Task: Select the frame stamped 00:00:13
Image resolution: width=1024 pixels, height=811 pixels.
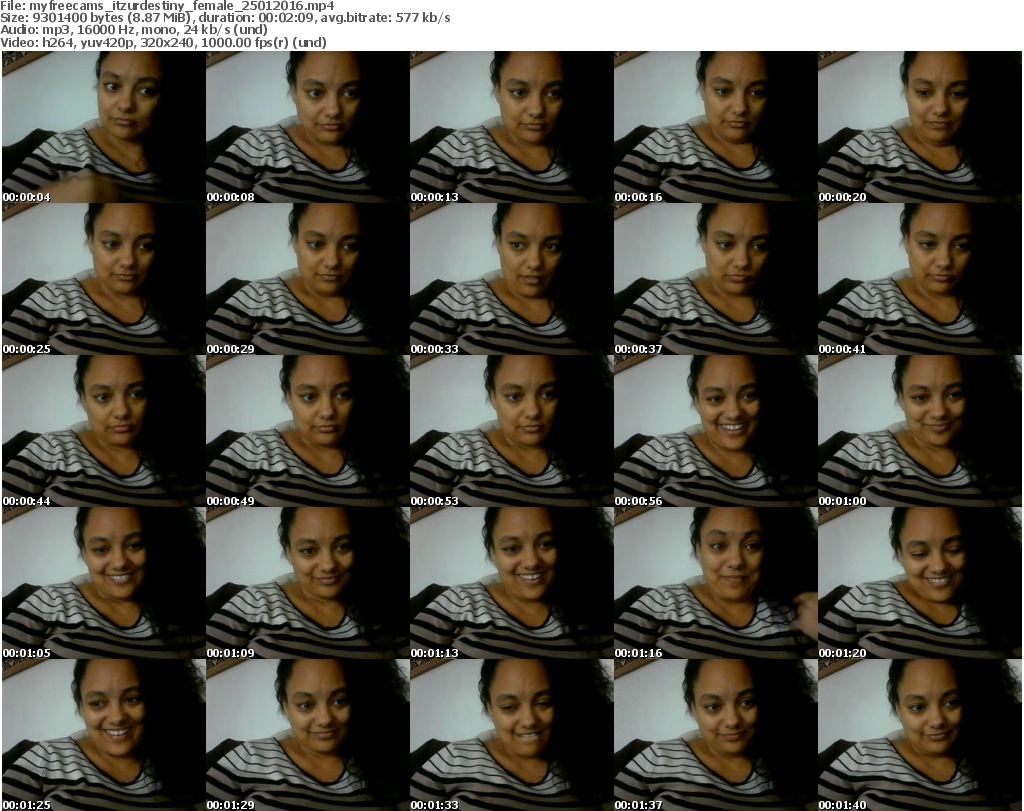Action: point(511,127)
